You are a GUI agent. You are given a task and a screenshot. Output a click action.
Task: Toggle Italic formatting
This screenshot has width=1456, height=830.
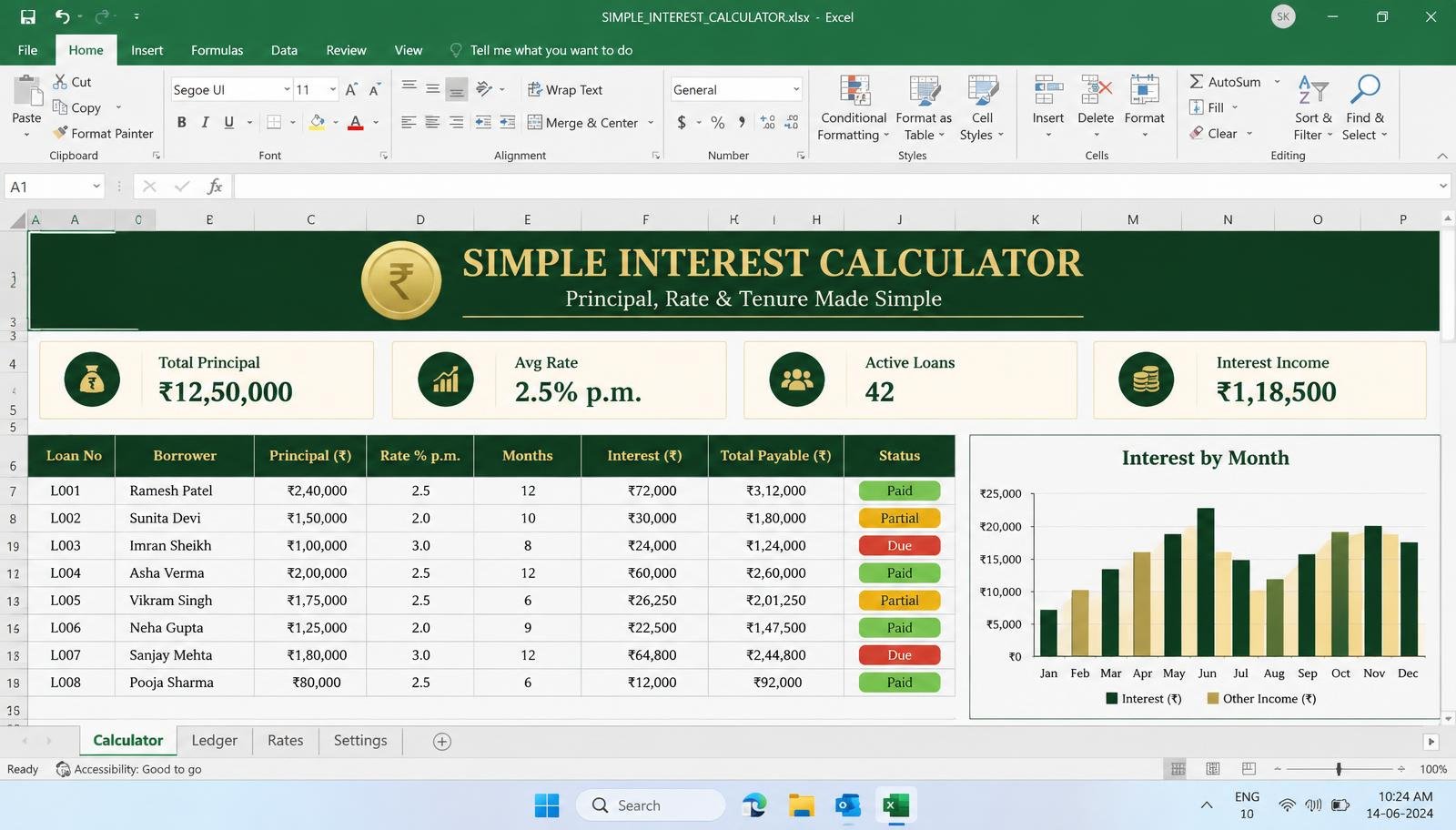(x=205, y=122)
